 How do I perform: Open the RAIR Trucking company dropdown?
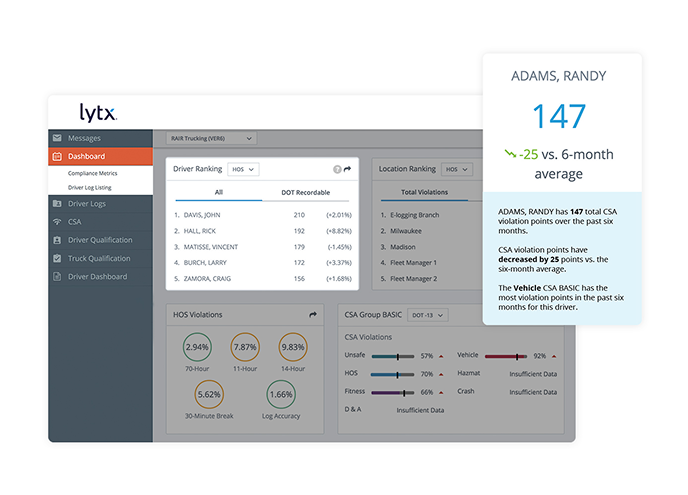point(211,138)
